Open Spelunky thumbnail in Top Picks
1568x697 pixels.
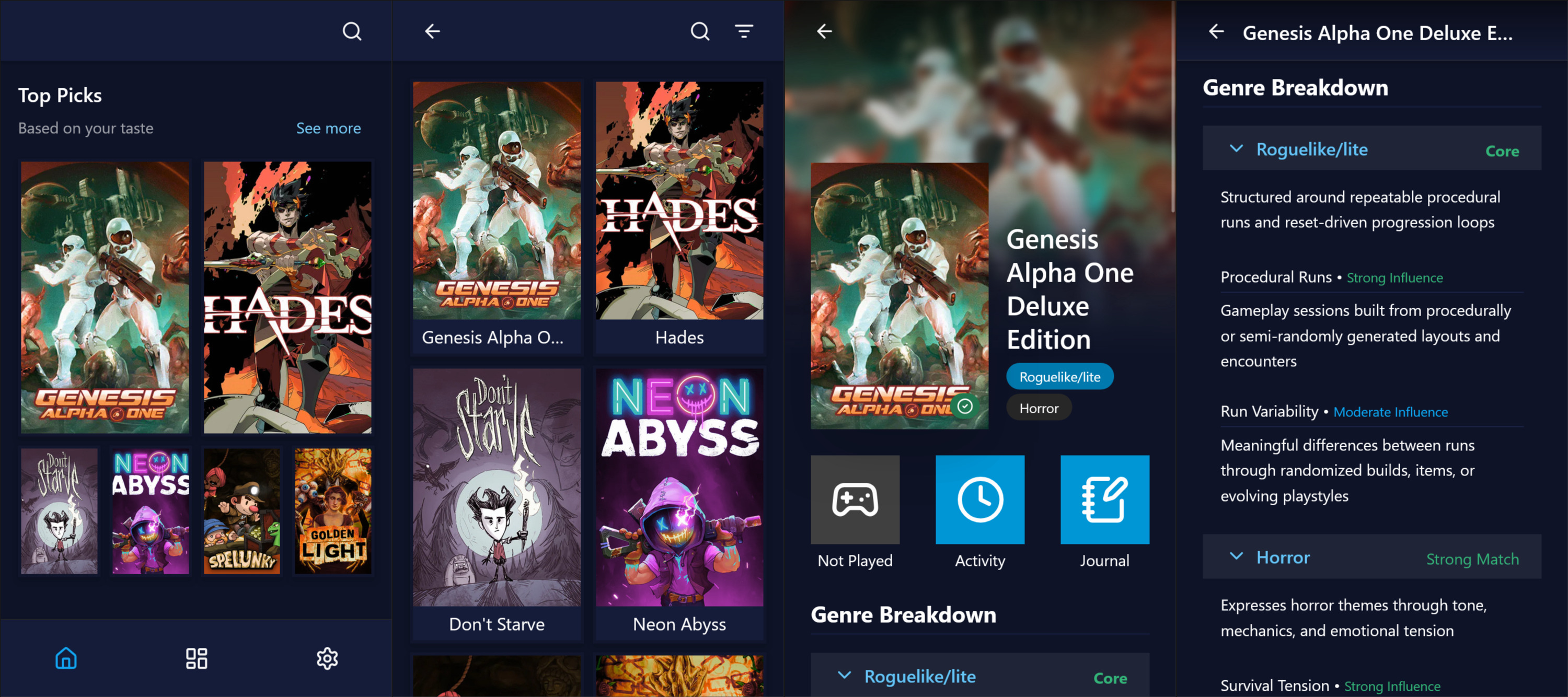[241, 512]
